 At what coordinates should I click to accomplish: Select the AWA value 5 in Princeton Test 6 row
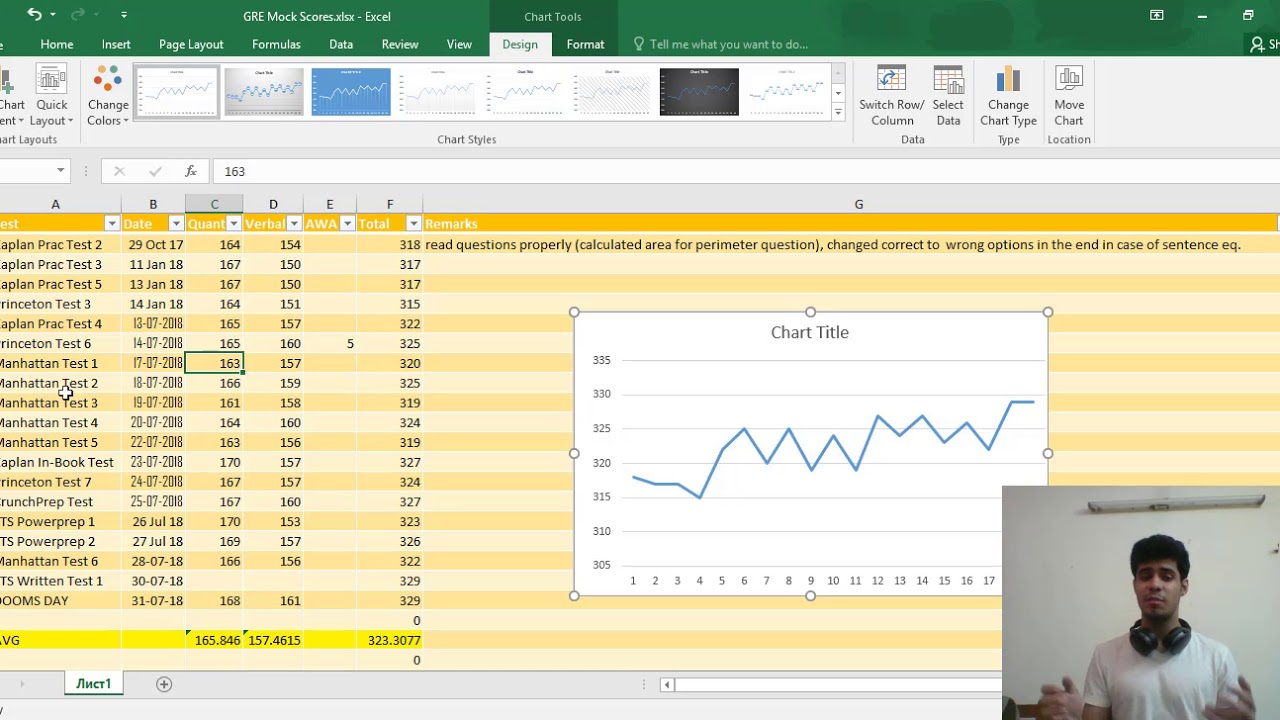pos(330,344)
